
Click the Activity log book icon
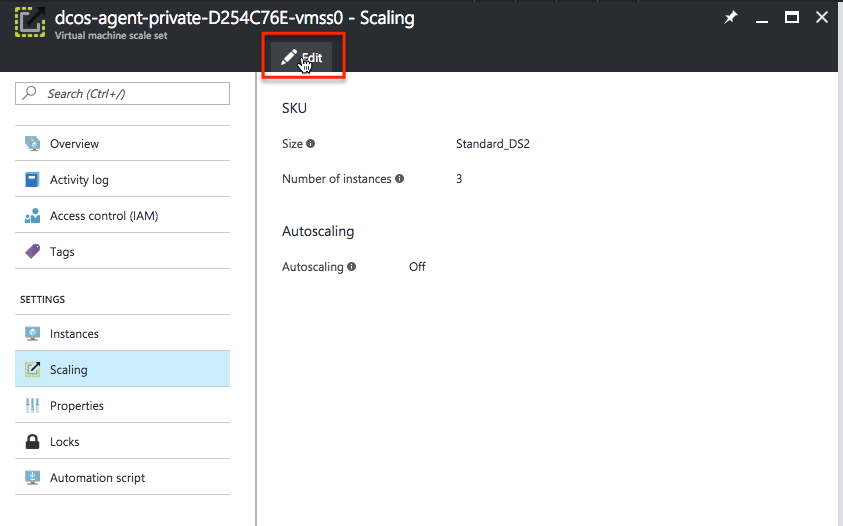coord(32,179)
